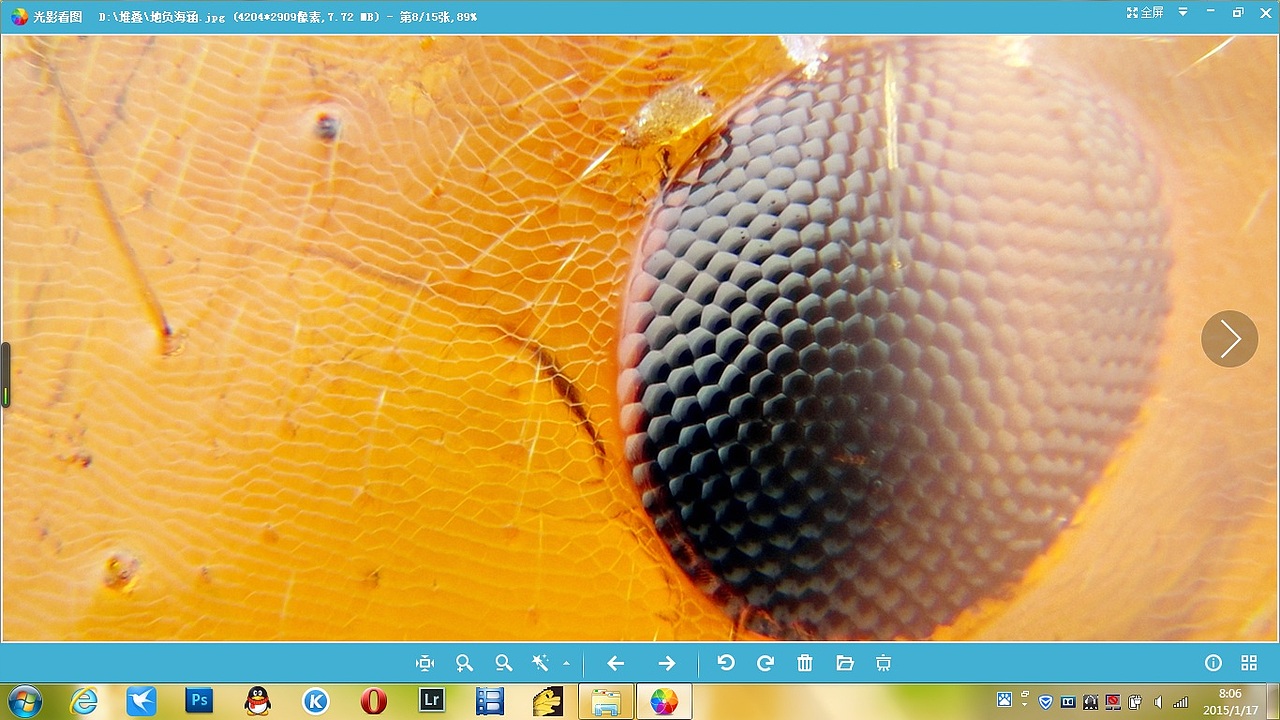Click the clock showing 8:06

[x=1230, y=694]
